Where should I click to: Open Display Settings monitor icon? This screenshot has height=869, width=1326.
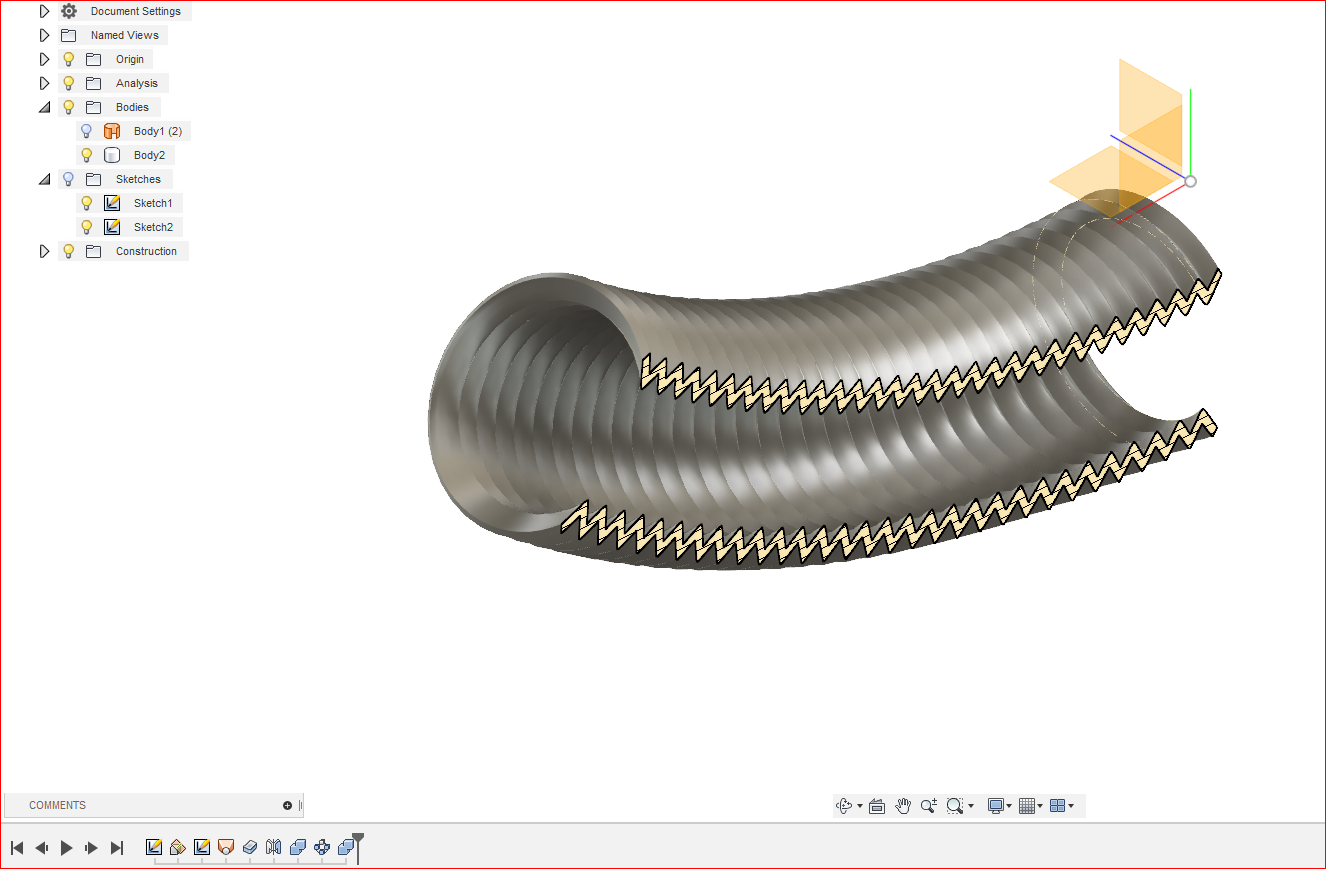pyautogui.click(x=995, y=806)
